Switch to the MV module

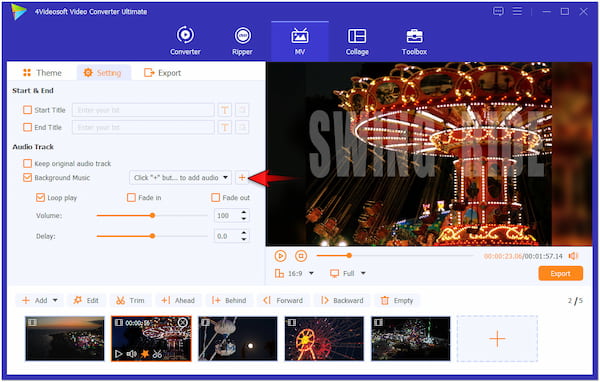[x=300, y=41]
